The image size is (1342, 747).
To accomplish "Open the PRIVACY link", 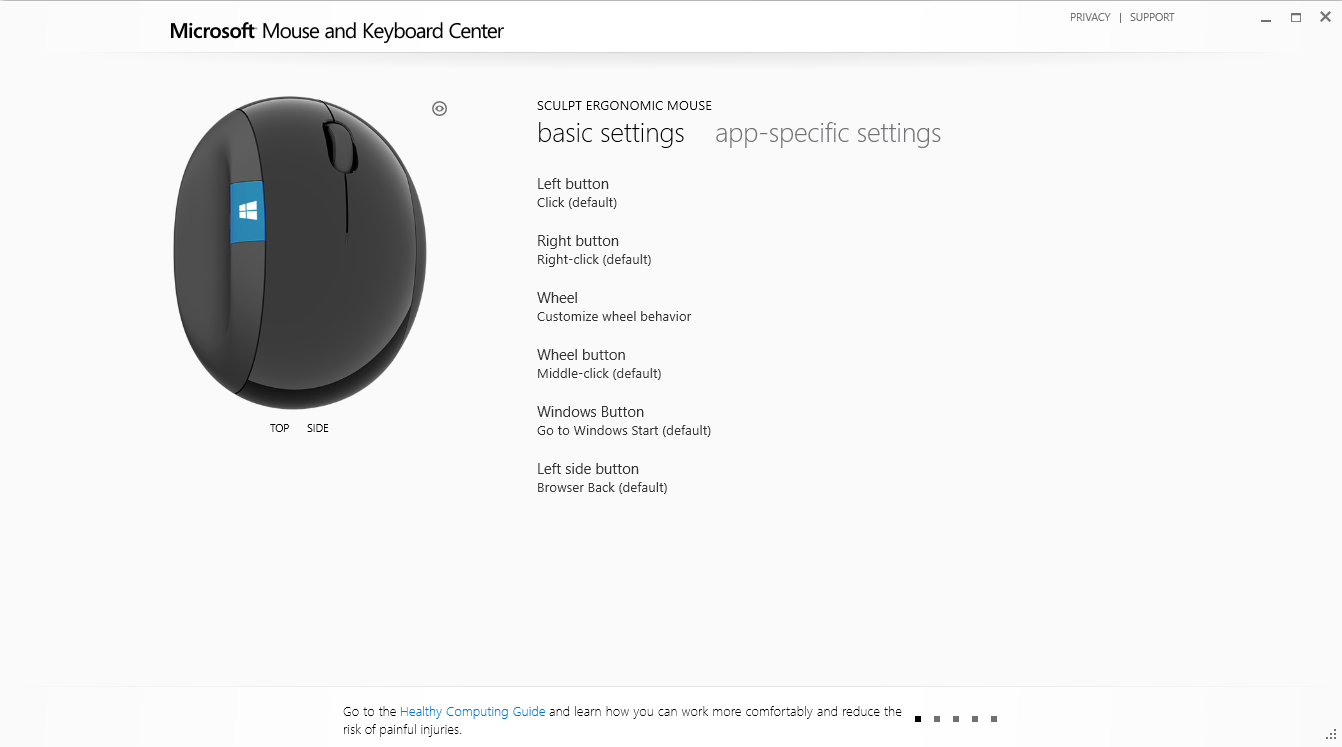I will point(1090,17).
